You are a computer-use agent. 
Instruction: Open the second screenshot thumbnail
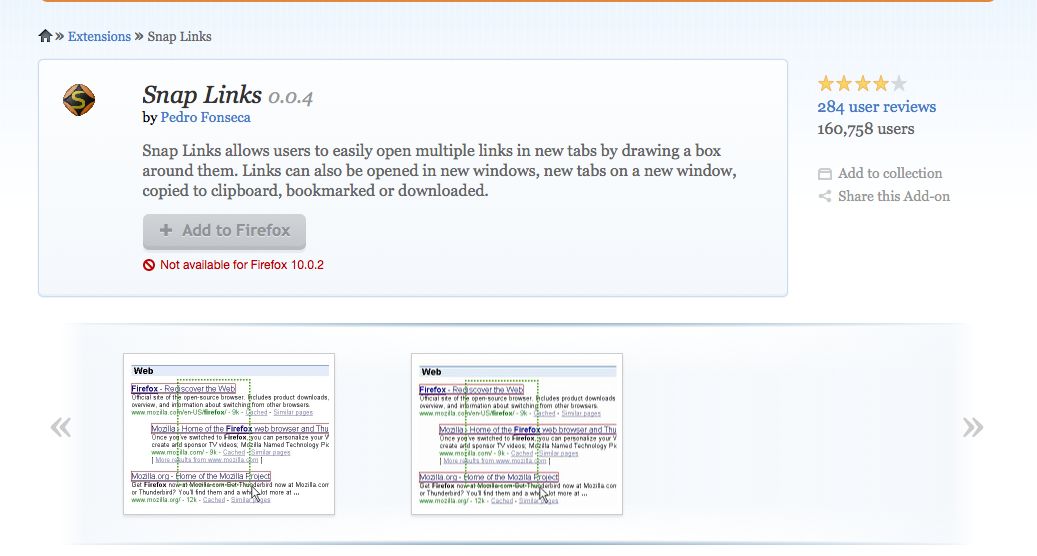tap(517, 434)
